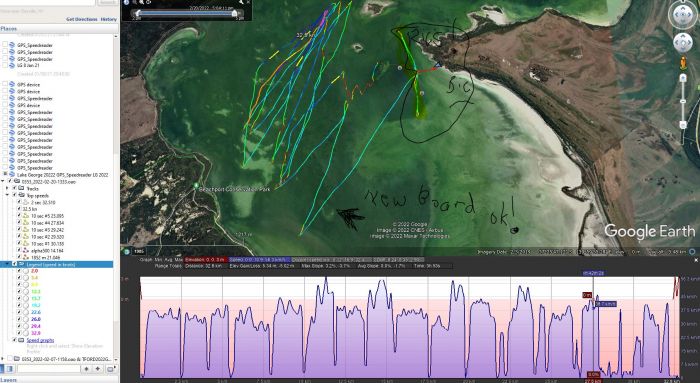Viewport: 700px width, 383px height.
Task: Close the elevation profile panel
Action: pyautogui.click(x=696, y=259)
